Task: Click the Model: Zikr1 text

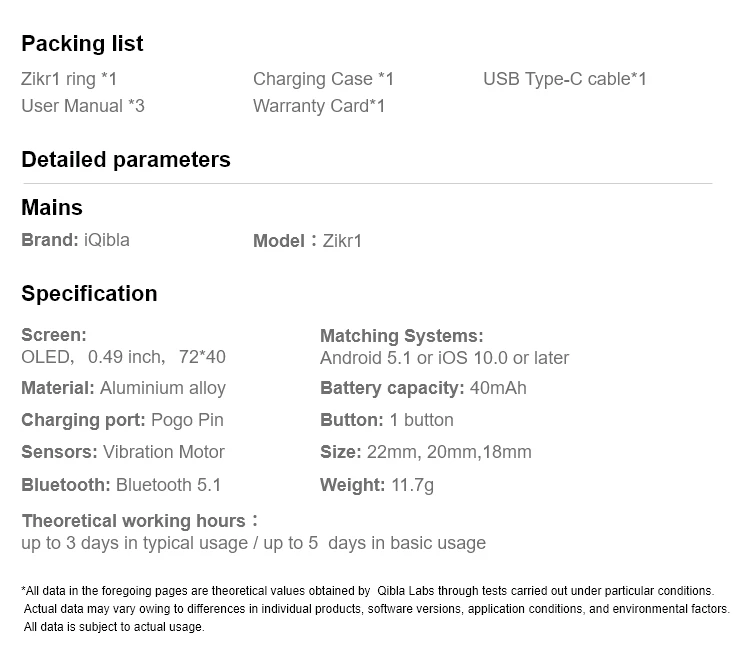Action: coord(307,241)
